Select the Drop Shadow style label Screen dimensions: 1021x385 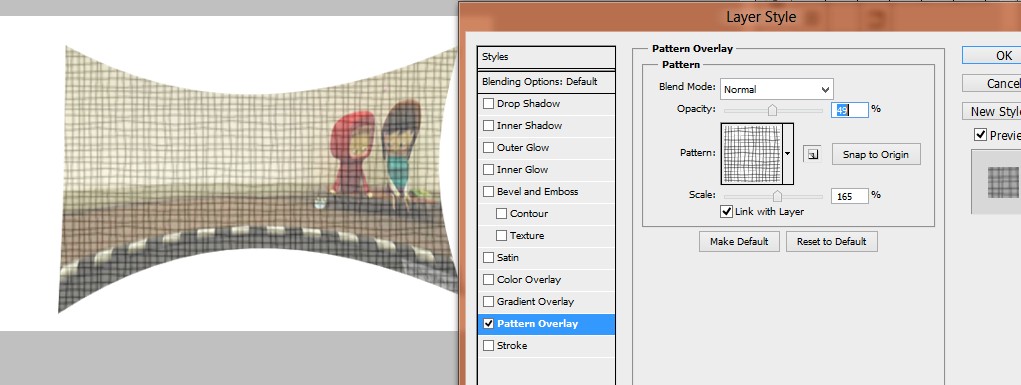(x=528, y=104)
